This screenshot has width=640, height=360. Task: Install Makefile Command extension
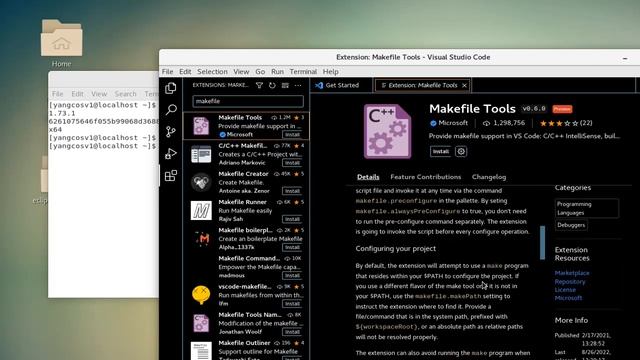[292, 276]
